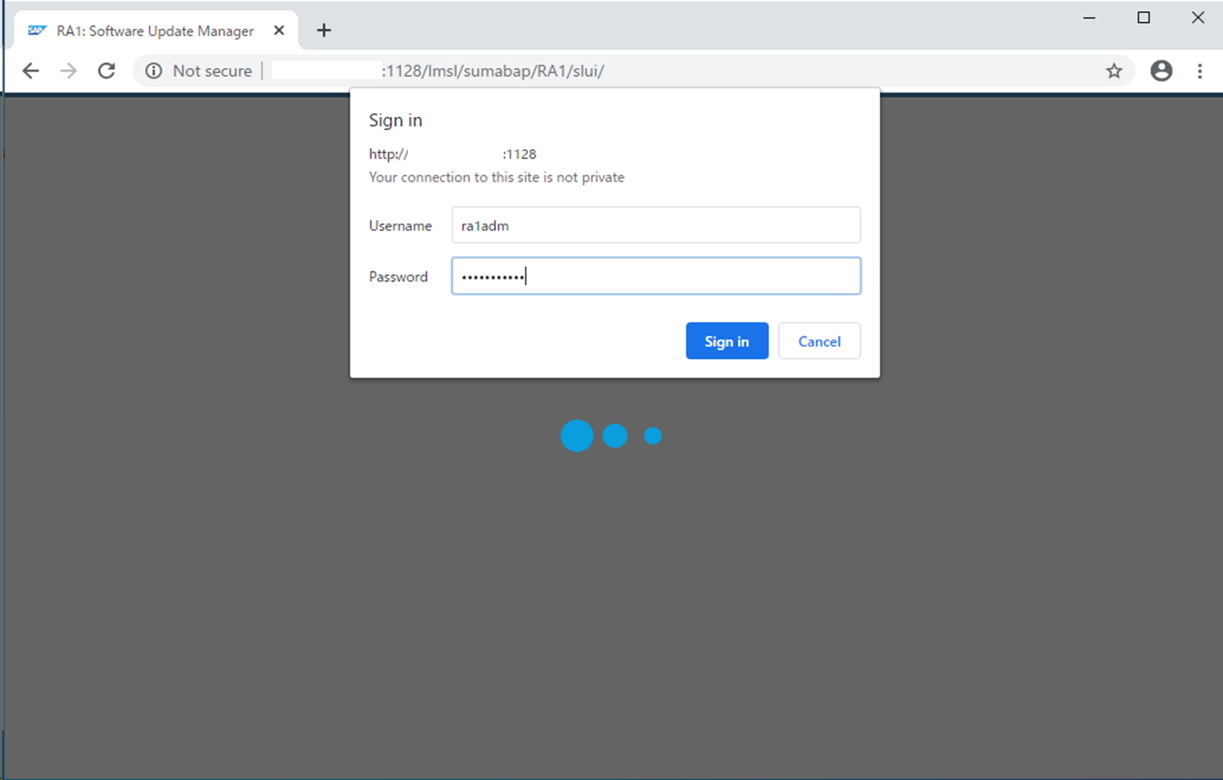Click the browser forward arrow

pyautogui.click(x=68, y=71)
